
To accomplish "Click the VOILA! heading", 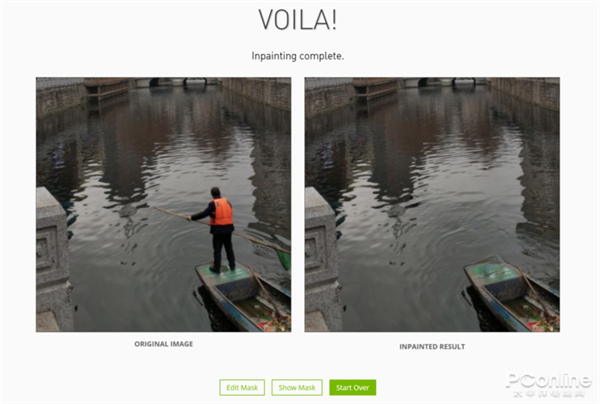I will (298, 20).
